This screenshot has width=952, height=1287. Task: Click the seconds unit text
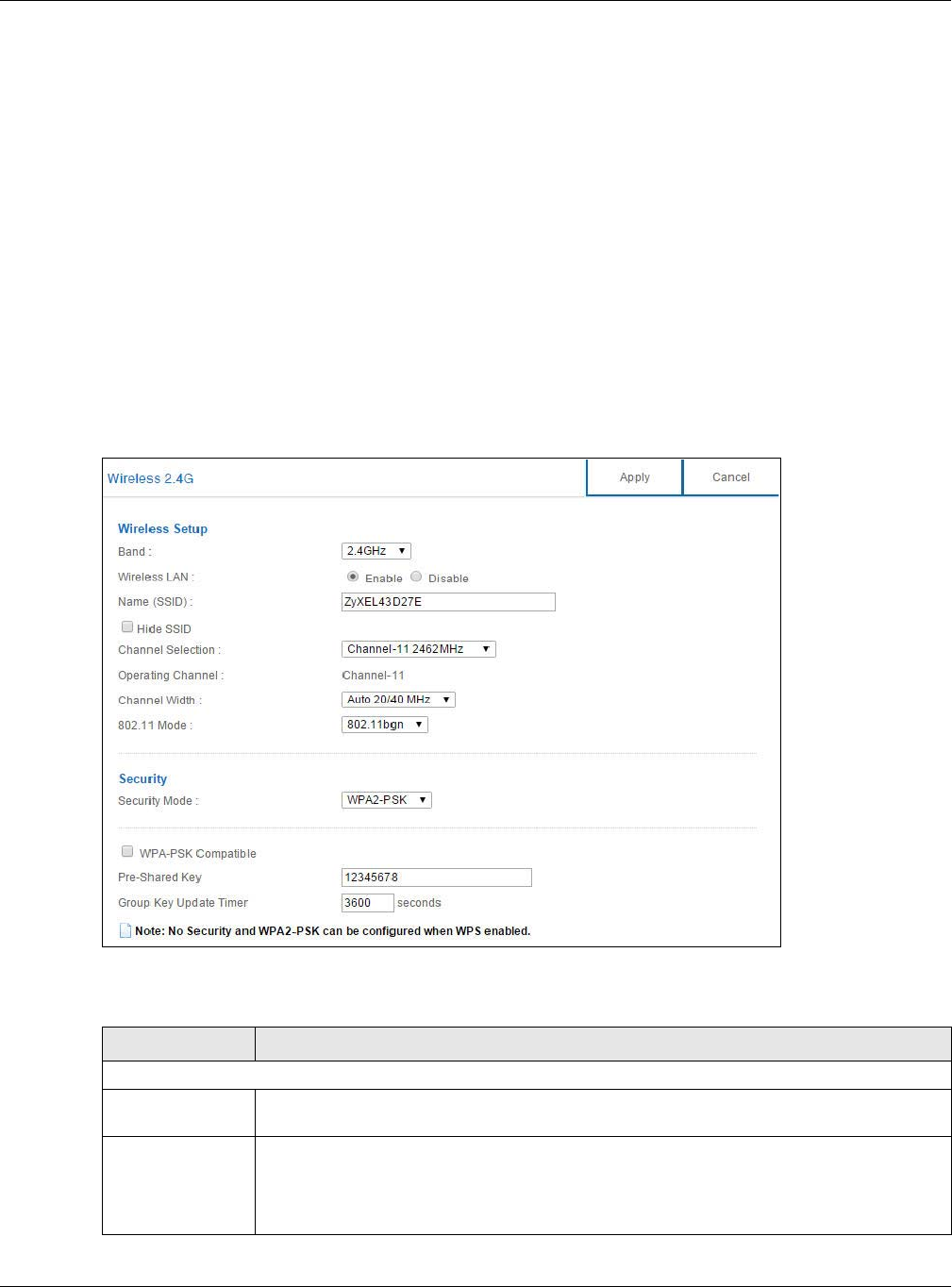419,903
